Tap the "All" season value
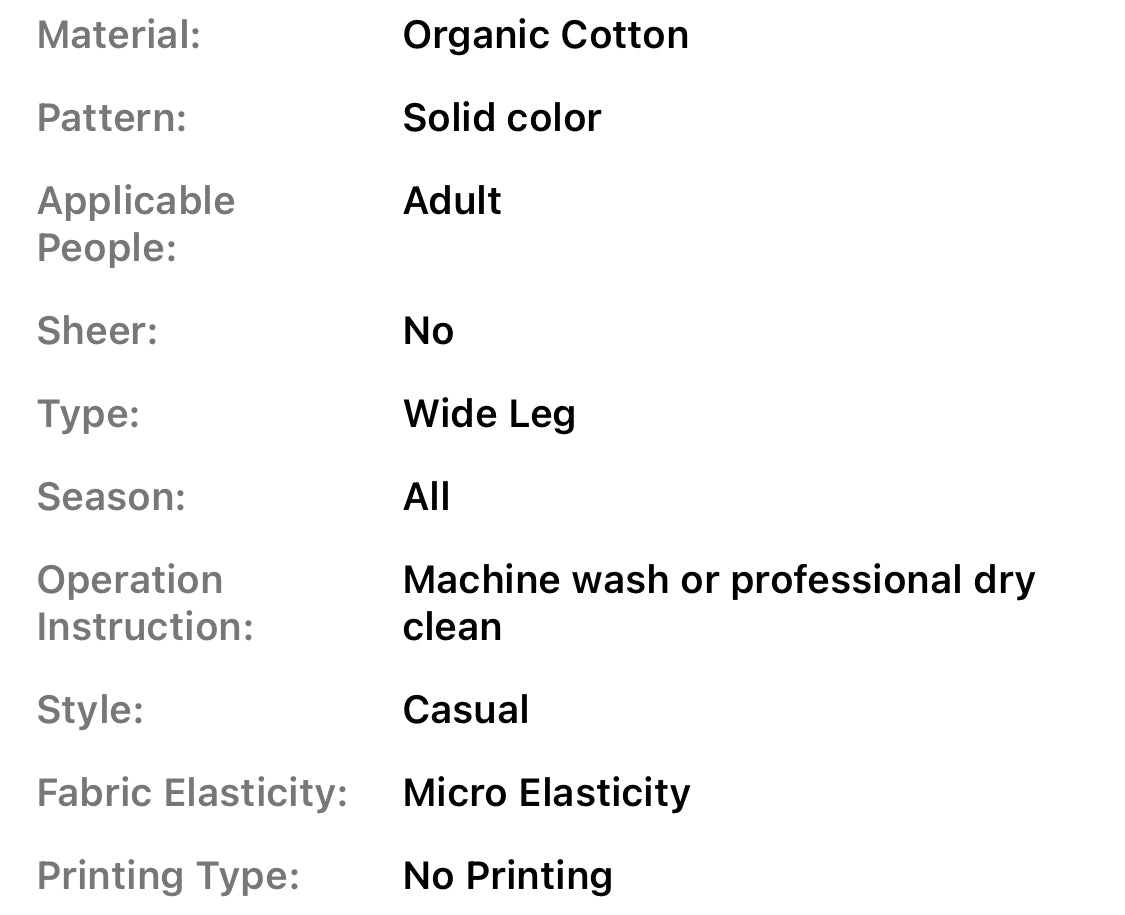This screenshot has height=915, width=1125. tap(426, 497)
